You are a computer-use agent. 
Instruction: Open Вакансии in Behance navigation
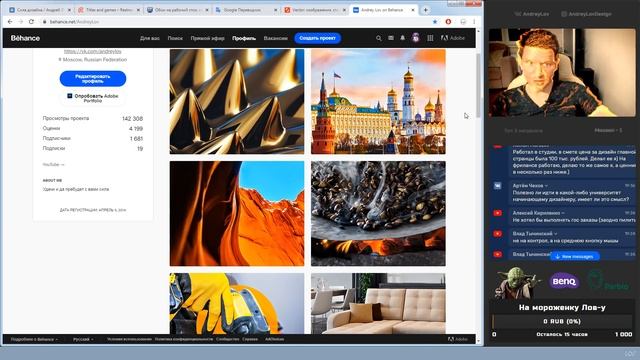276,38
